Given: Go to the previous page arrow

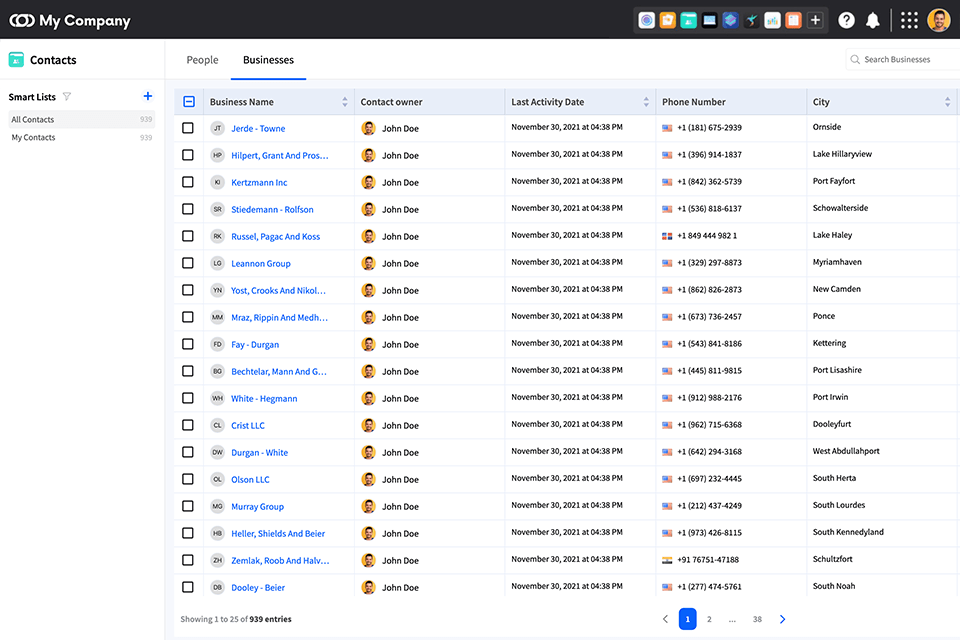Looking at the screenshot, I should pos(666,619).
